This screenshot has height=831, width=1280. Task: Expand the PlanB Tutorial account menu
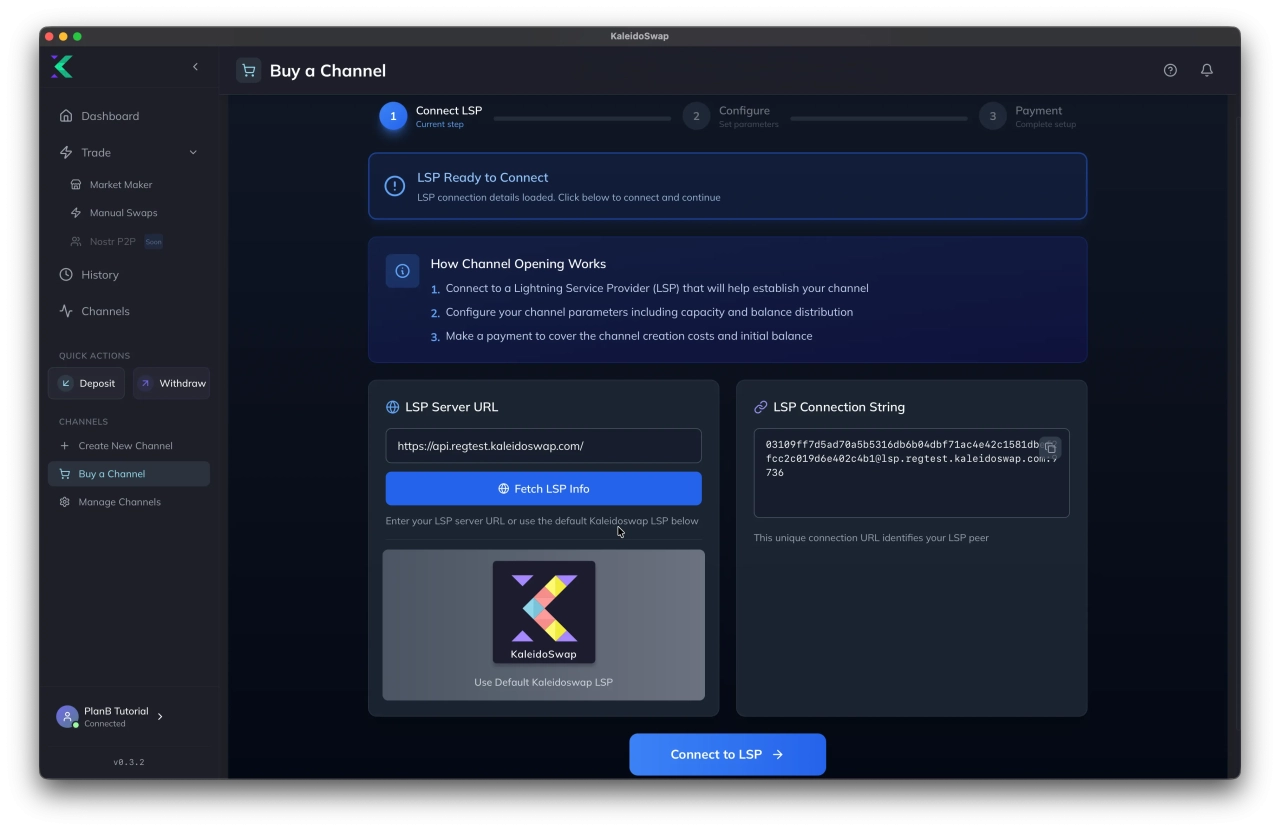point(160,716)
